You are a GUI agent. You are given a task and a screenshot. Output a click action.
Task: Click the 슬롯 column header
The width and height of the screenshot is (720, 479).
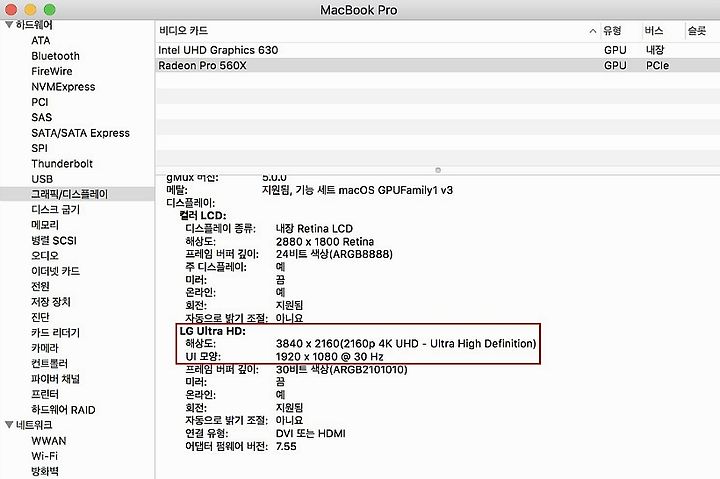(x=697, y=31)
